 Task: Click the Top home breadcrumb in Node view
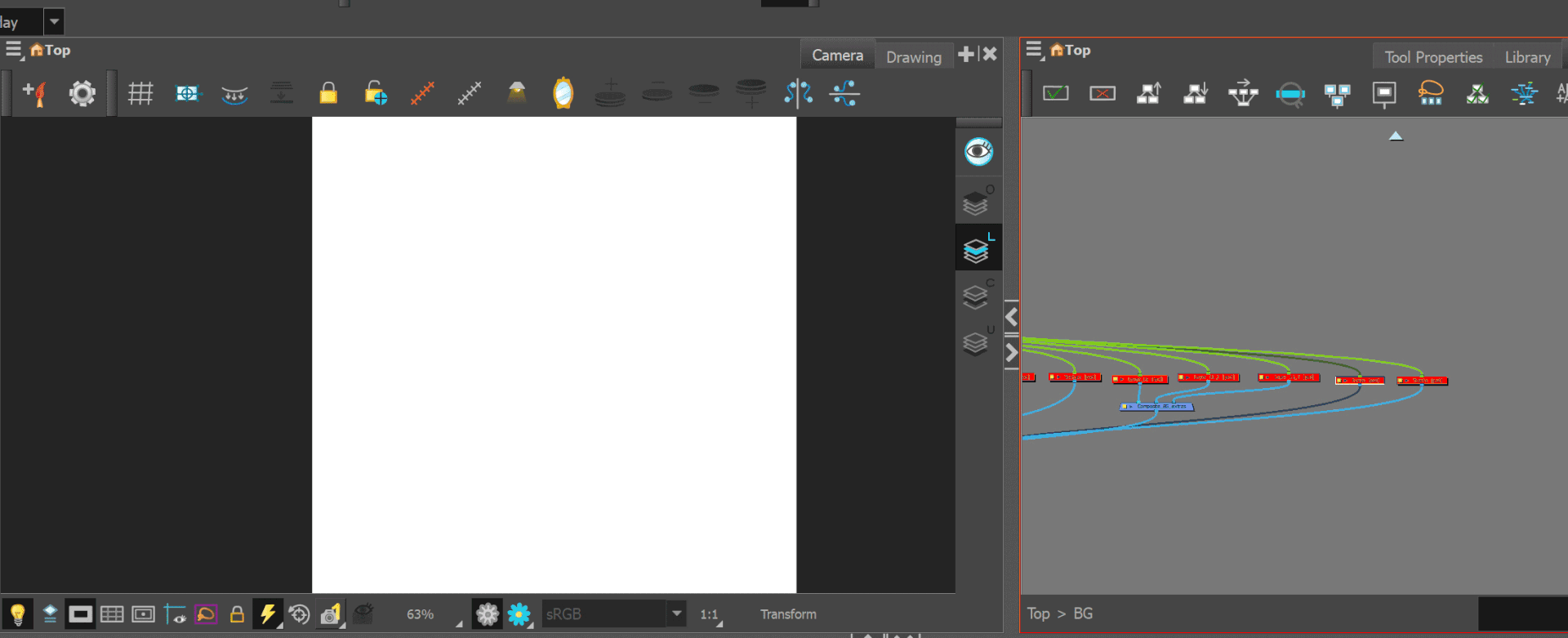1071,50
